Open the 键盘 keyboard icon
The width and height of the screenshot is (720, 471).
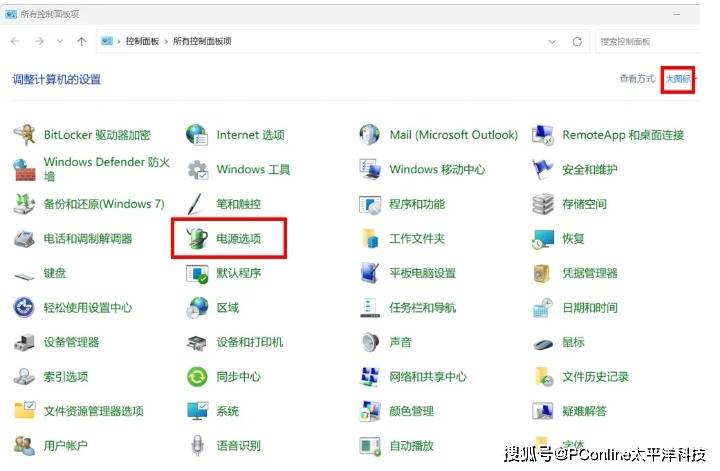click(x=24, y=275)
